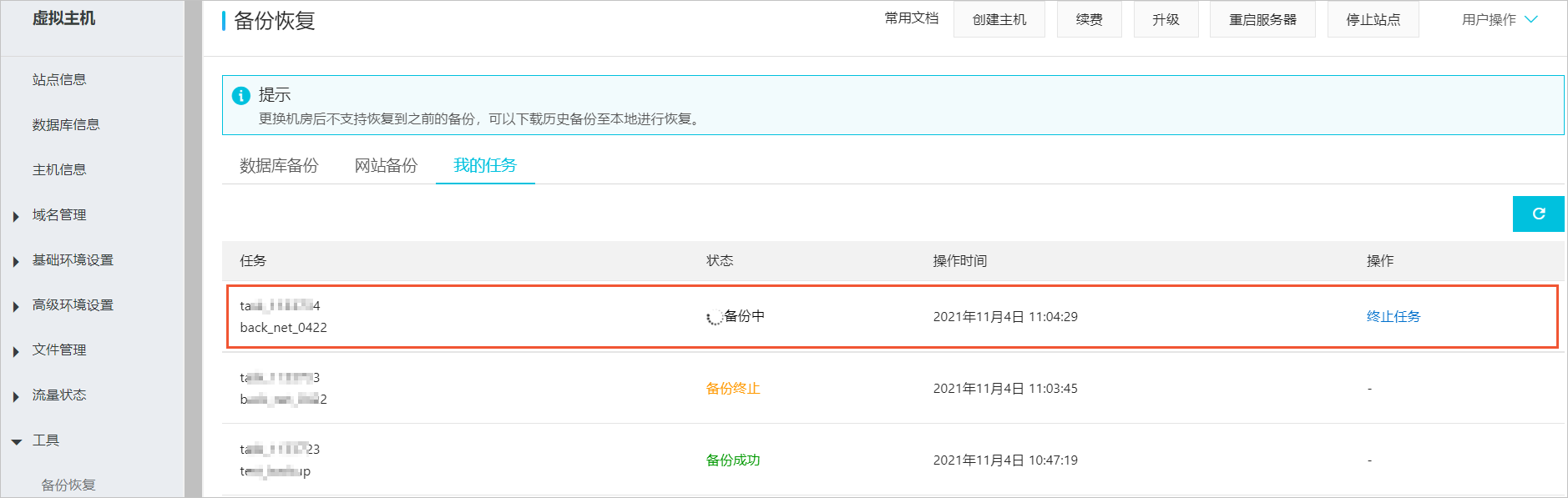
Task: Click the 终止任务 link
Action: coord(1393,316)
